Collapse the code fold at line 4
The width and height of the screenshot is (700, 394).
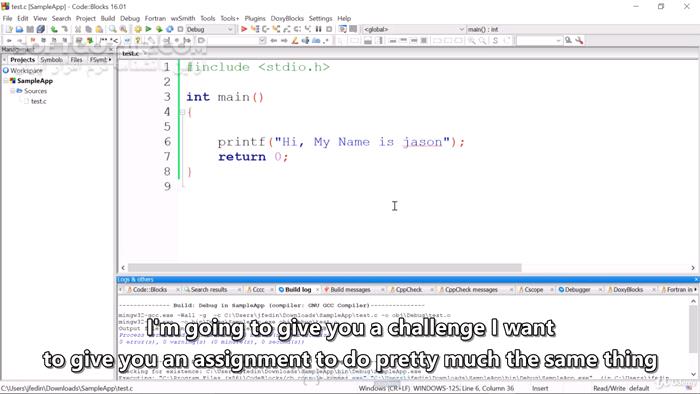pyautogui.click(x=182, y=112)
